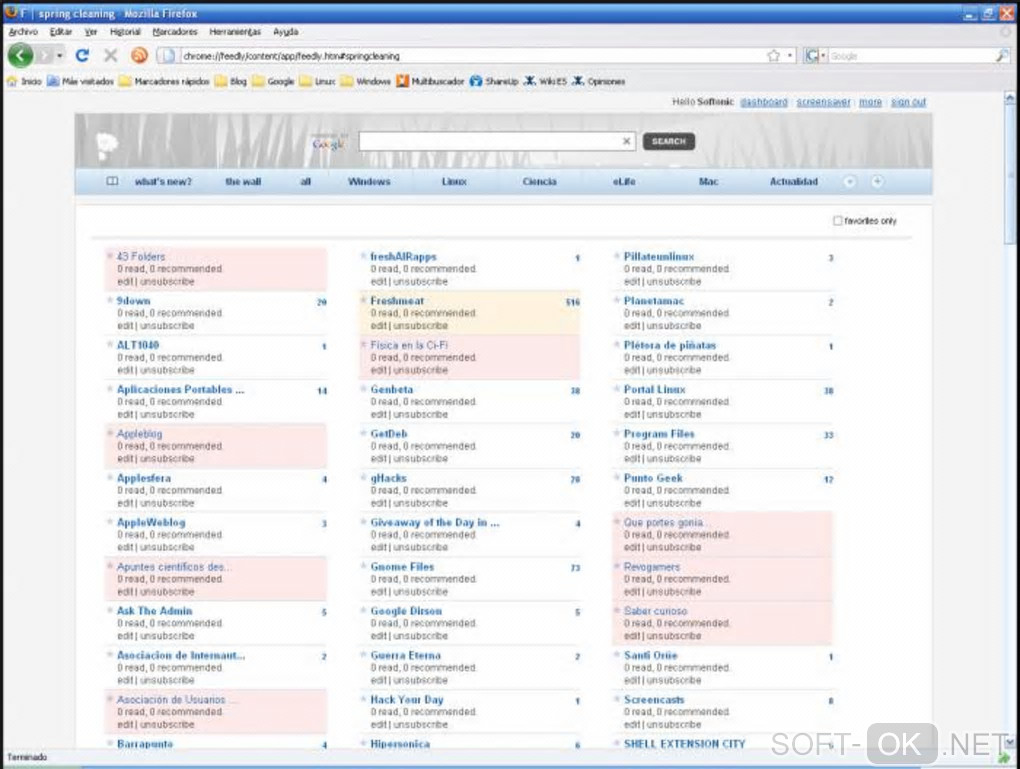Viewport: 1020px width, 769px height.
Task: Click the star next to gHacks
Action: click(x=364, y=478)
